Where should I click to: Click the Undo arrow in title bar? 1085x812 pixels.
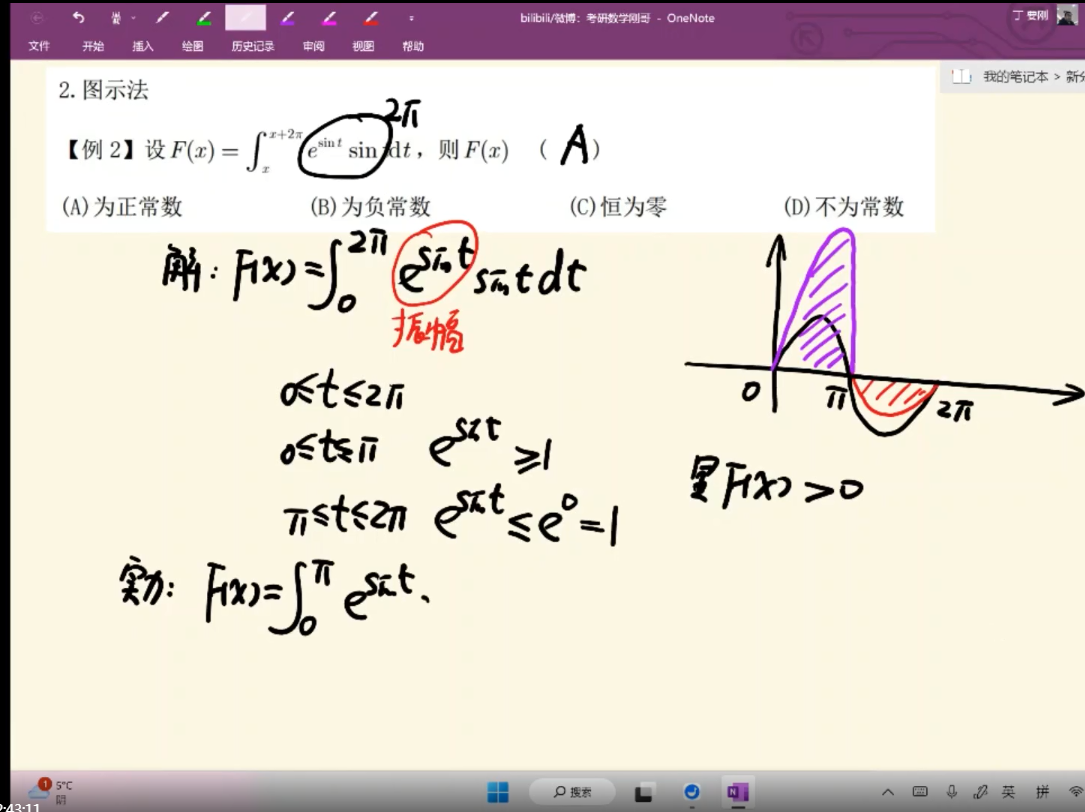point(79,18)
